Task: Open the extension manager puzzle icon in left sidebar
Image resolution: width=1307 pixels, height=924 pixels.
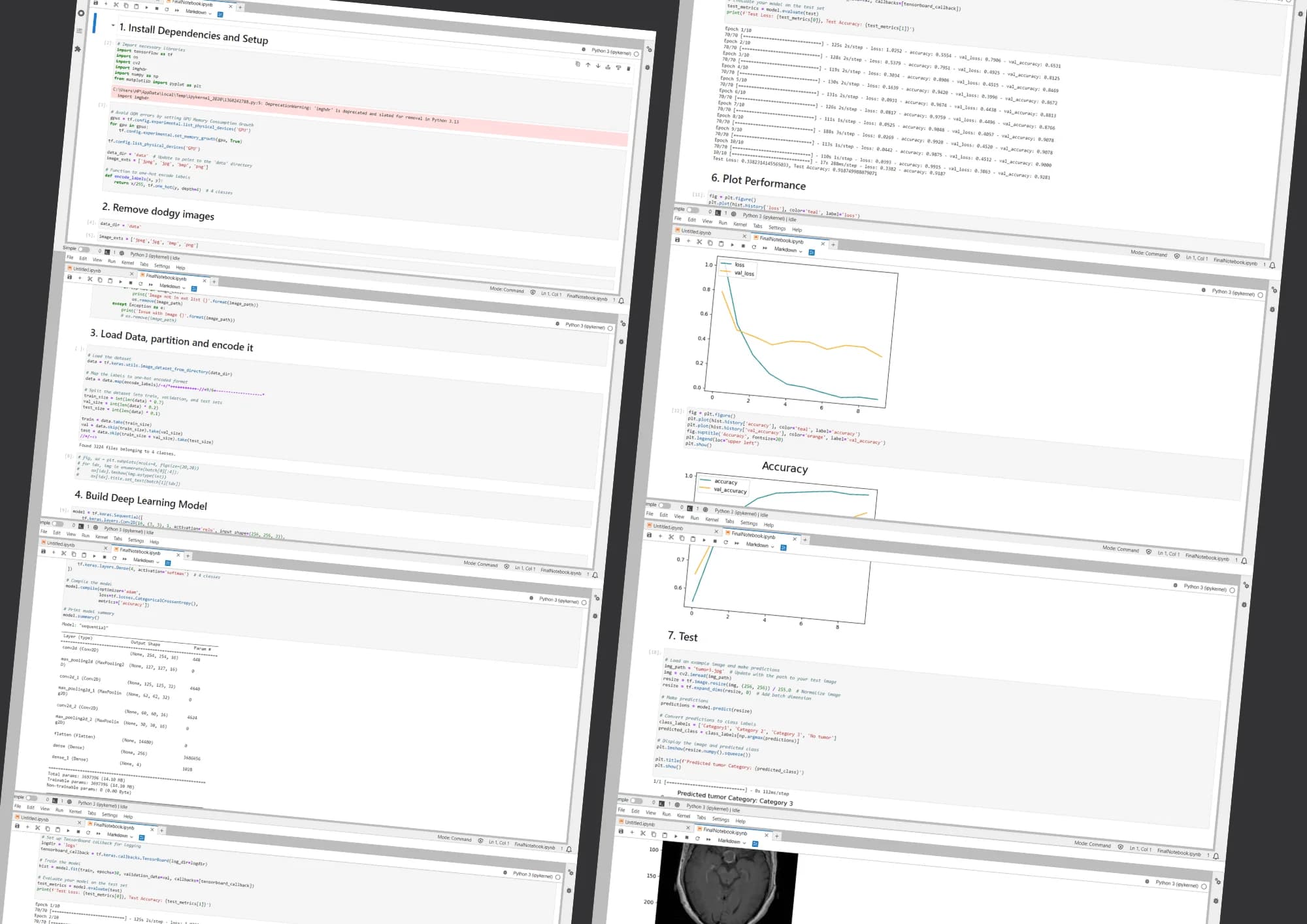Action: [77, 49]
